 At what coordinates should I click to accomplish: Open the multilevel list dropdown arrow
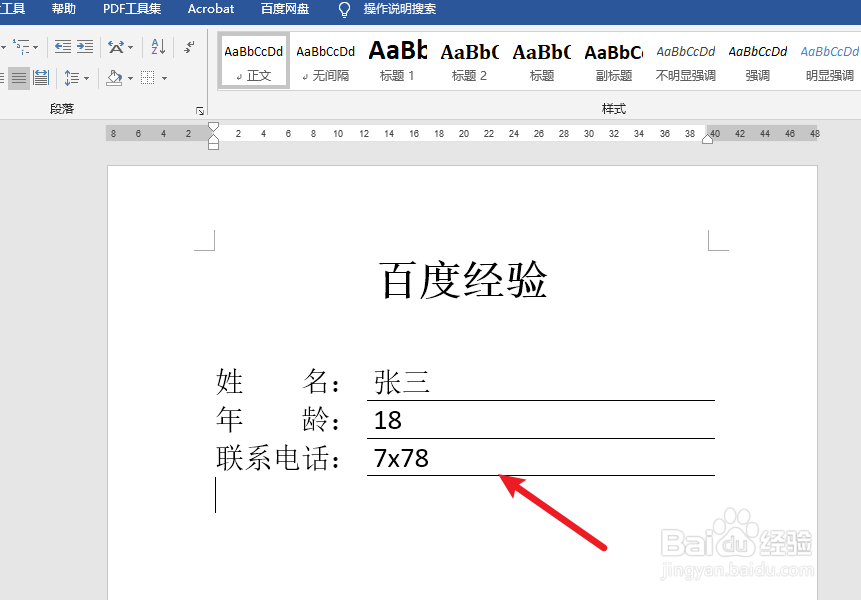tap(36, 48)
